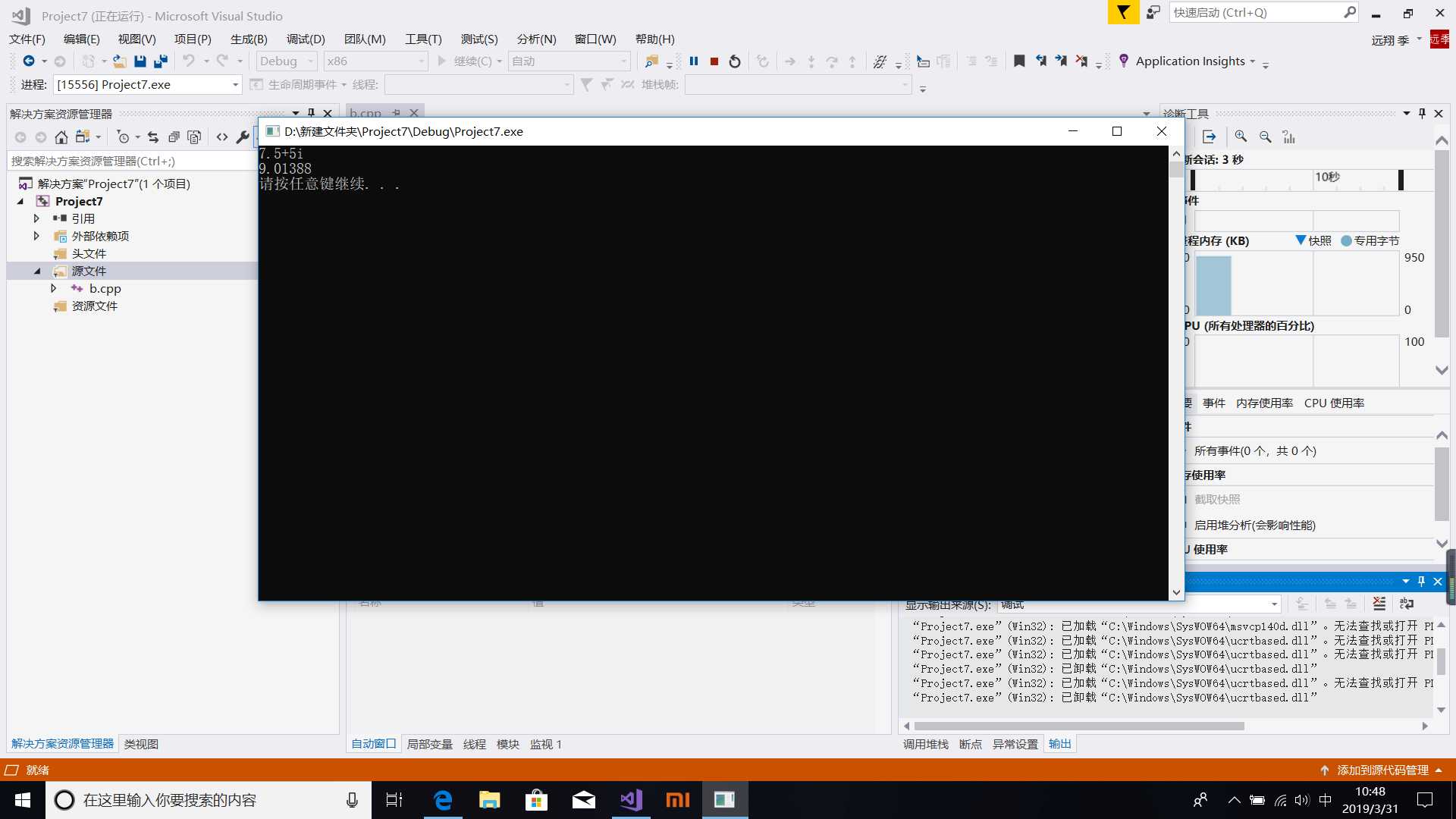Zoom in on the Diagnostic Tools timeline
1456x819 pixels.
[x=1241, y=136]
